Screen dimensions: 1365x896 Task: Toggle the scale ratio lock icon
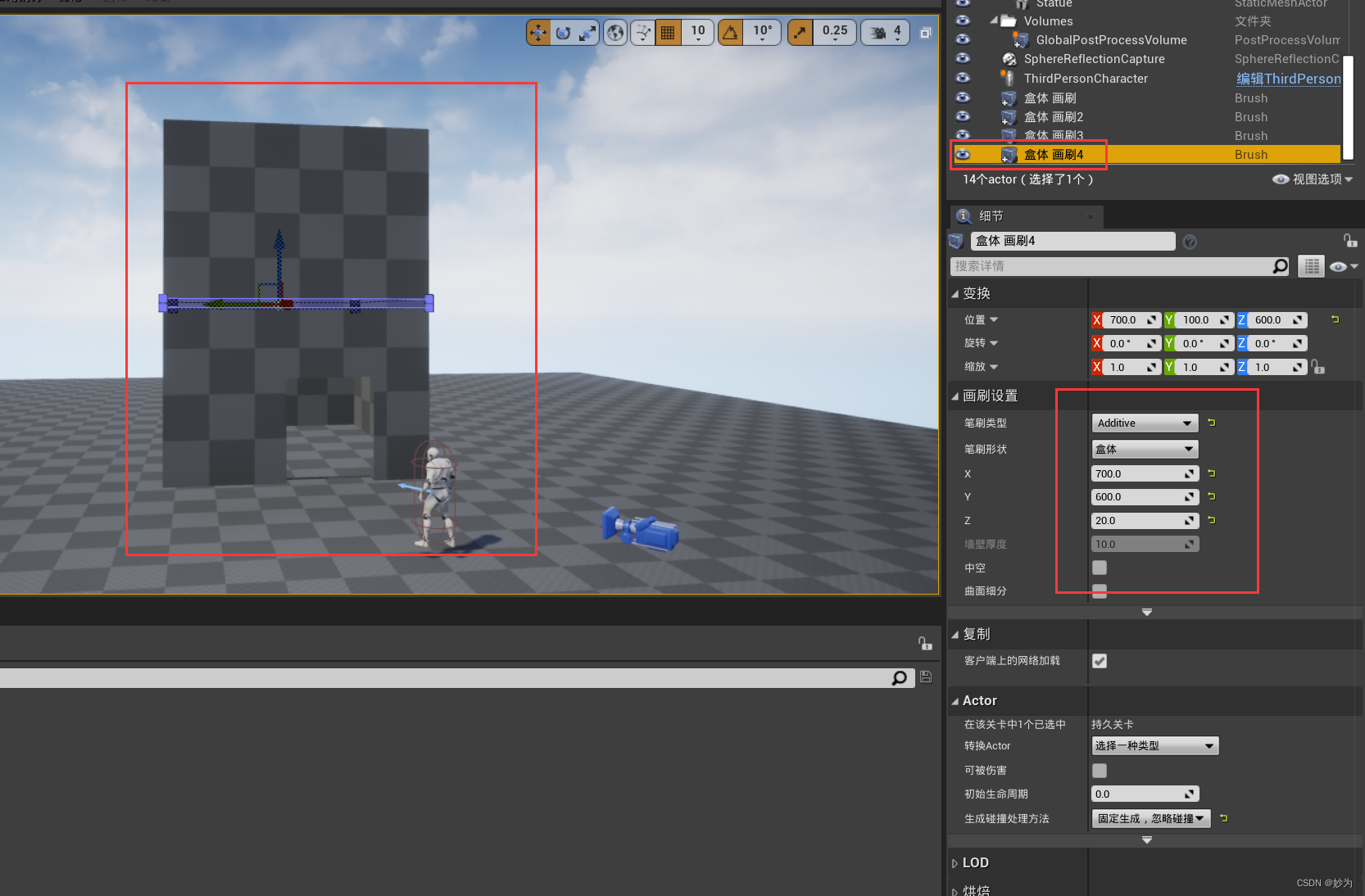tap(1318, 367)
